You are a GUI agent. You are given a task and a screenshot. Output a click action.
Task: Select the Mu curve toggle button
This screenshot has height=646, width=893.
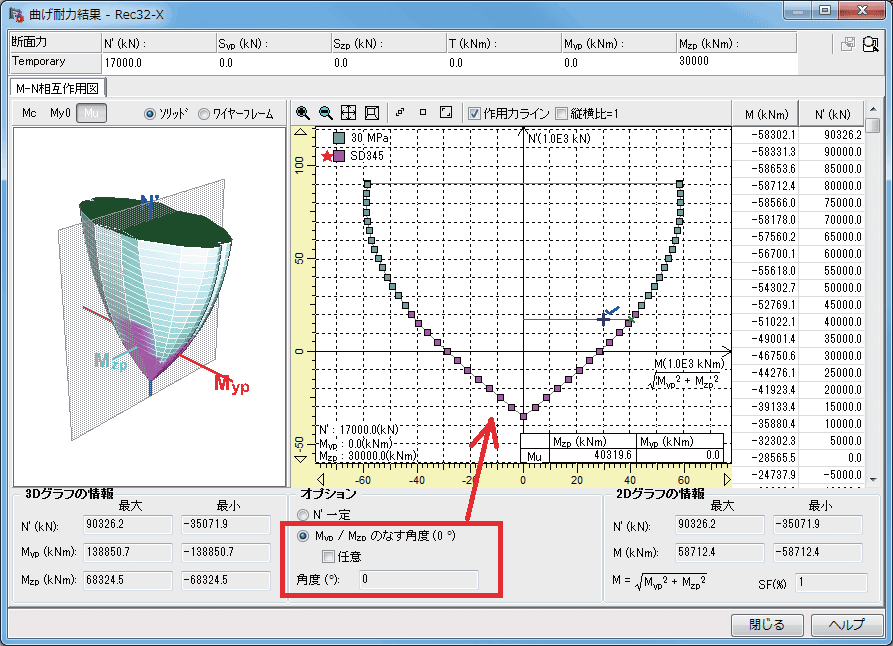91,113
